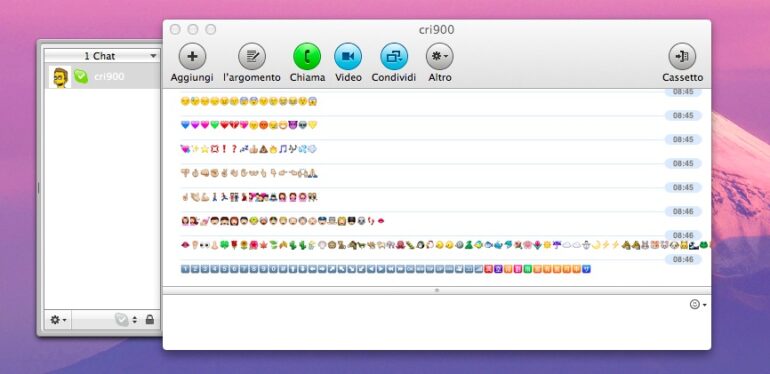Open the gear menu at the bottom of the contact list

(x=58, y=320)
